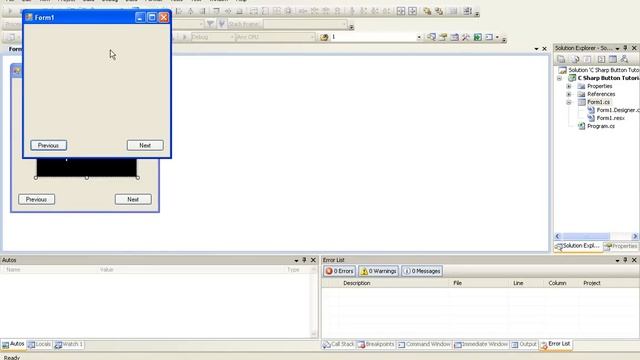Open the find combo box dropdown arrow
The image size is (640, 360).
click(419, 37)
